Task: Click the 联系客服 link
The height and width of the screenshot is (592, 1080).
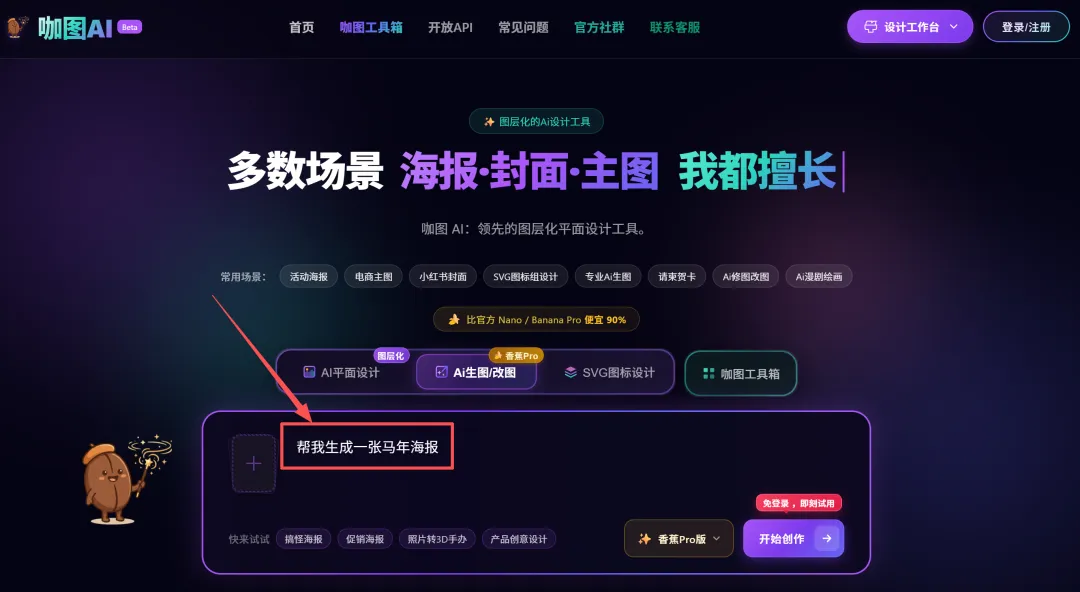Action: click(674, 28)
